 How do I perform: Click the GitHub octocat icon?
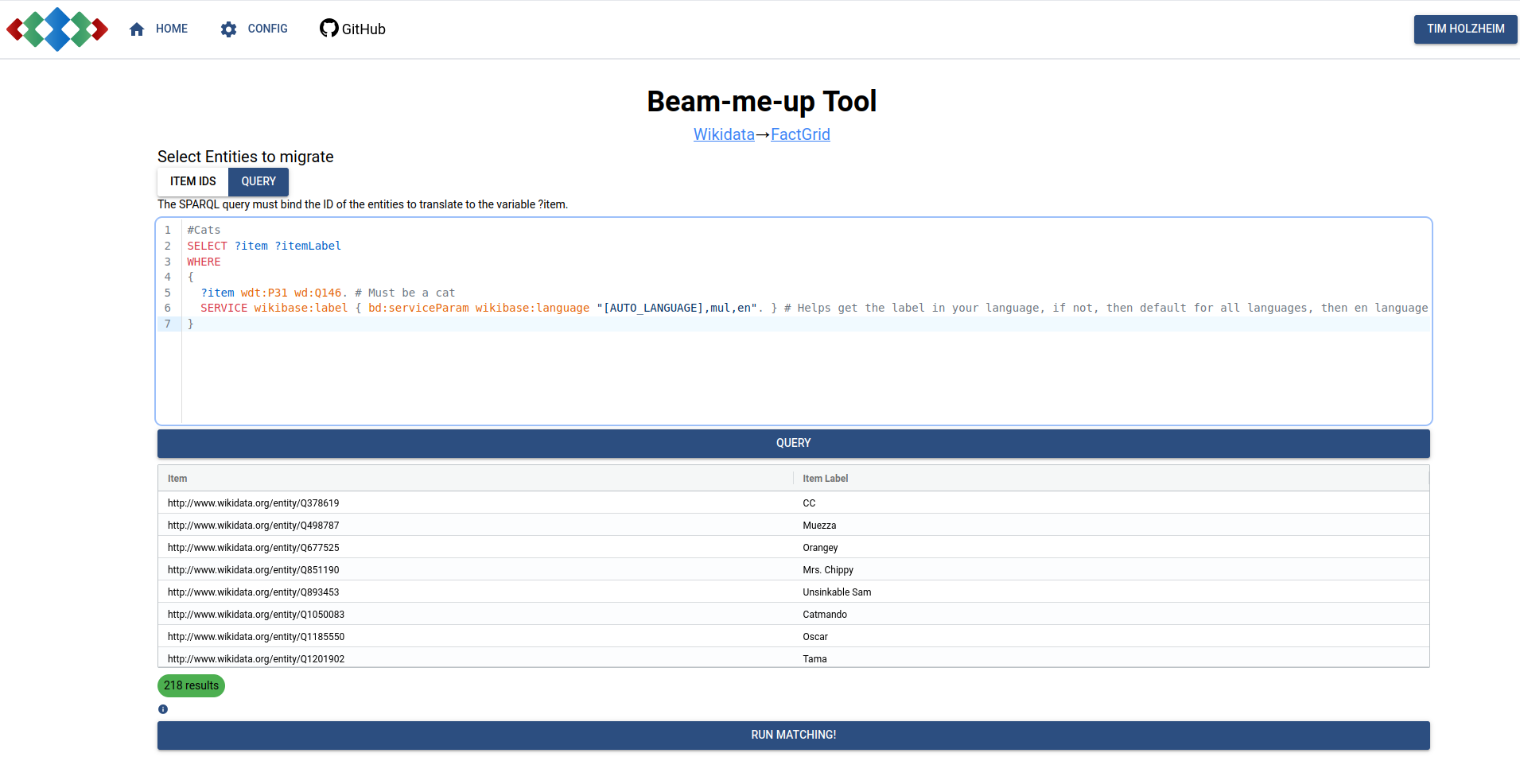pos(328,29)
